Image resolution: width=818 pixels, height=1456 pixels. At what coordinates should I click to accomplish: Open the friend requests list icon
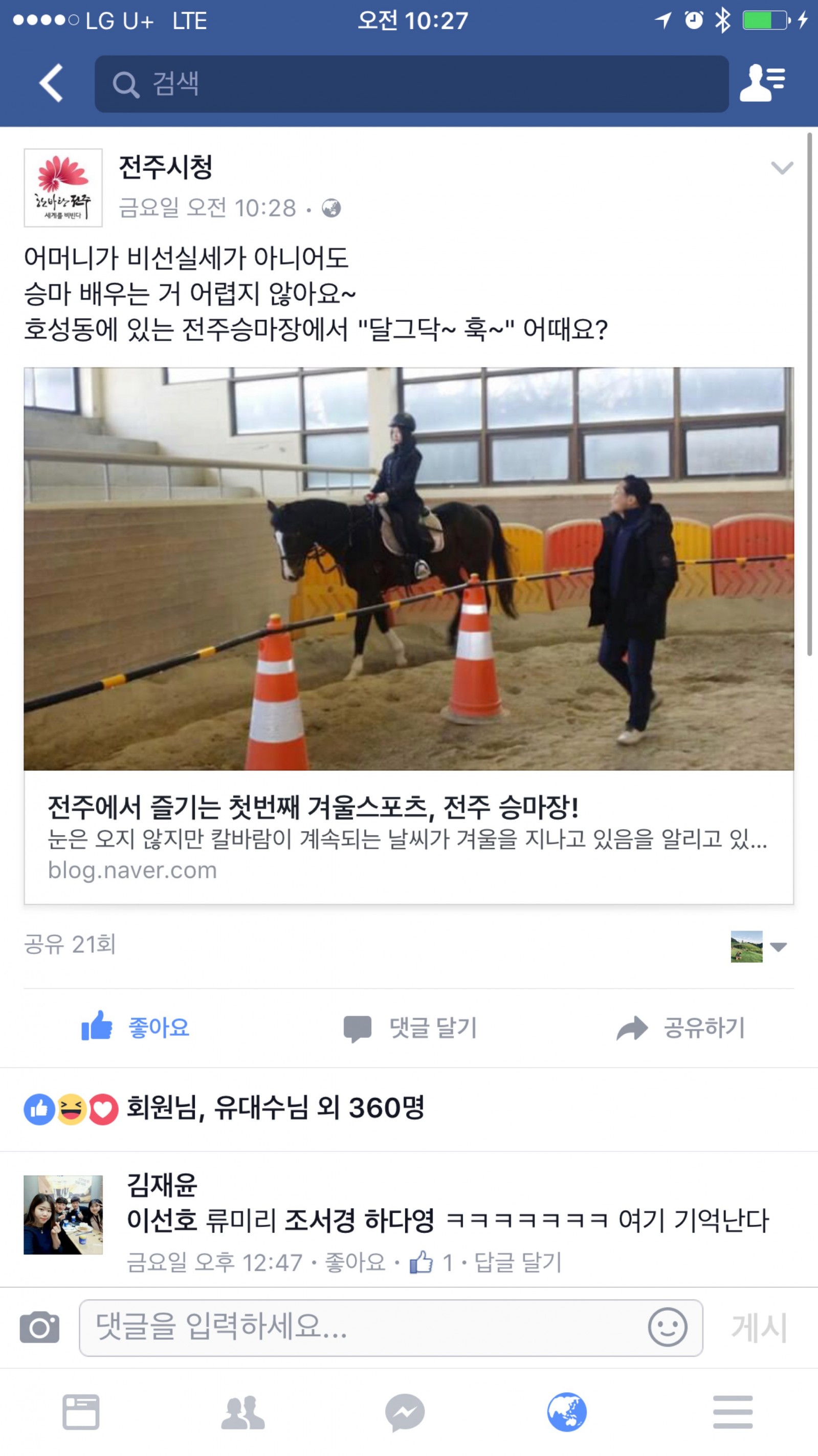tap(763, 83)
